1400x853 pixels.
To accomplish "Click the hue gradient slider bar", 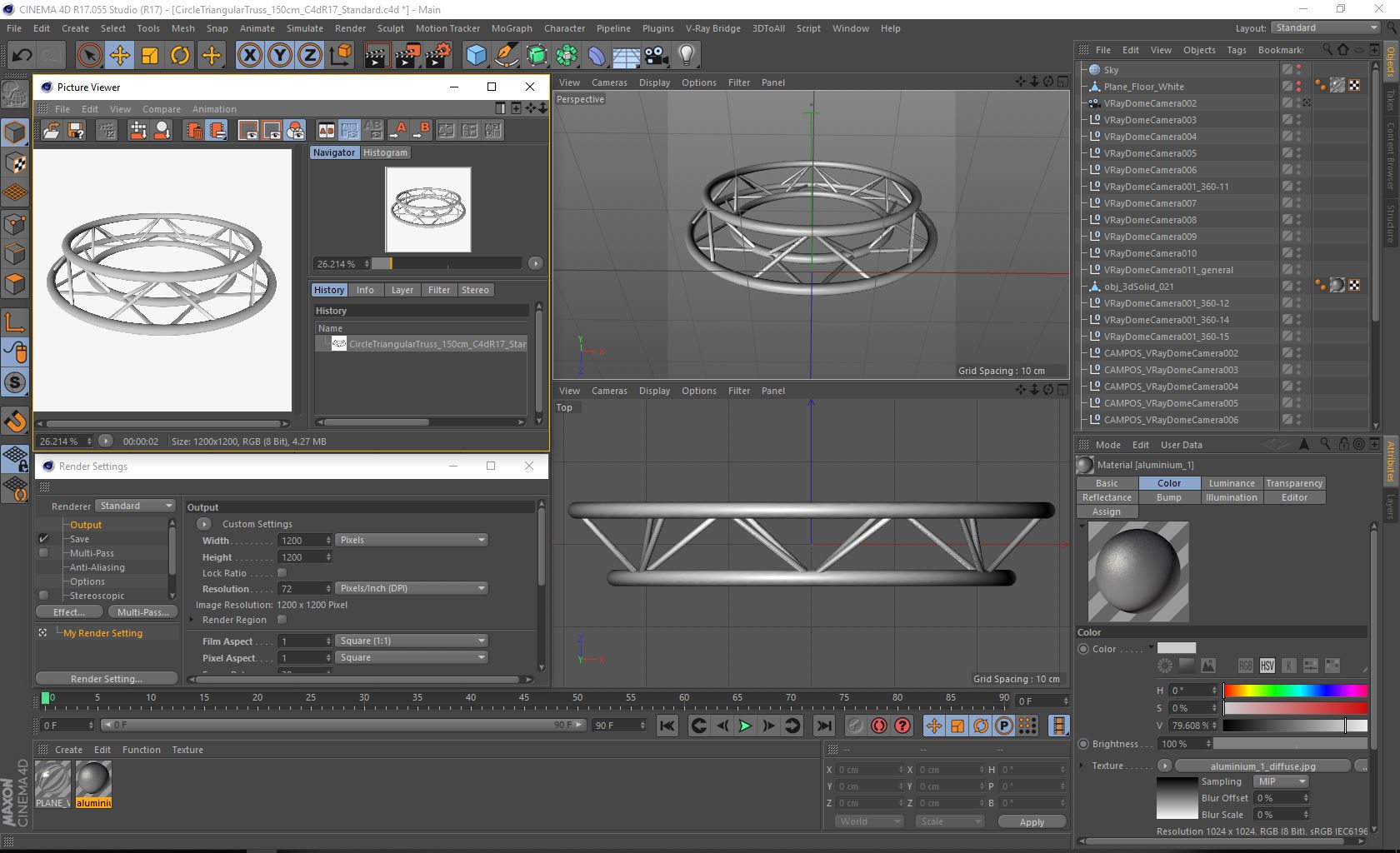I will (x=1295, y=691).
